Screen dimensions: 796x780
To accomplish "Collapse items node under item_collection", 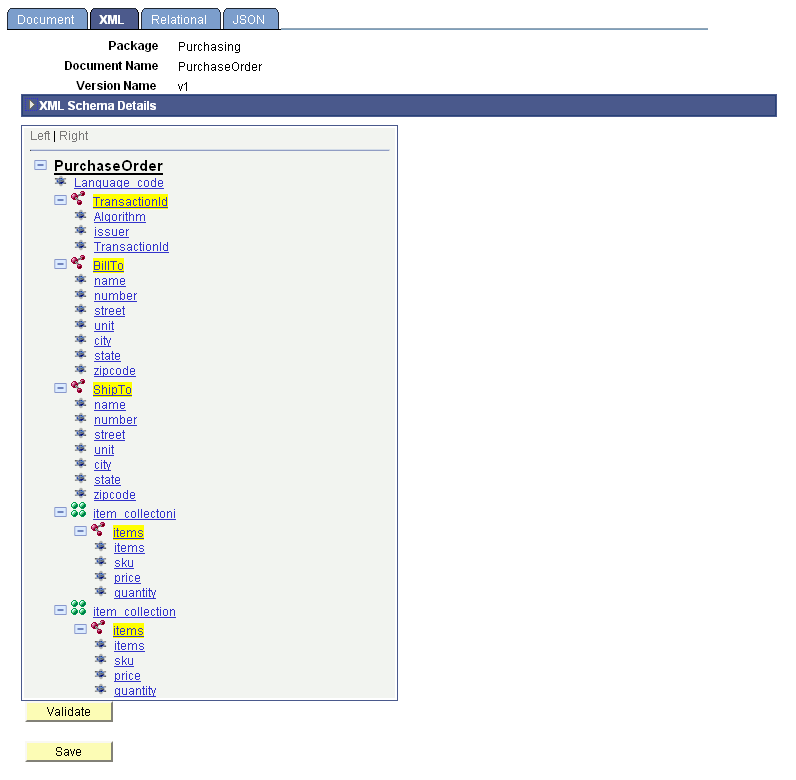I will (80, 629).
